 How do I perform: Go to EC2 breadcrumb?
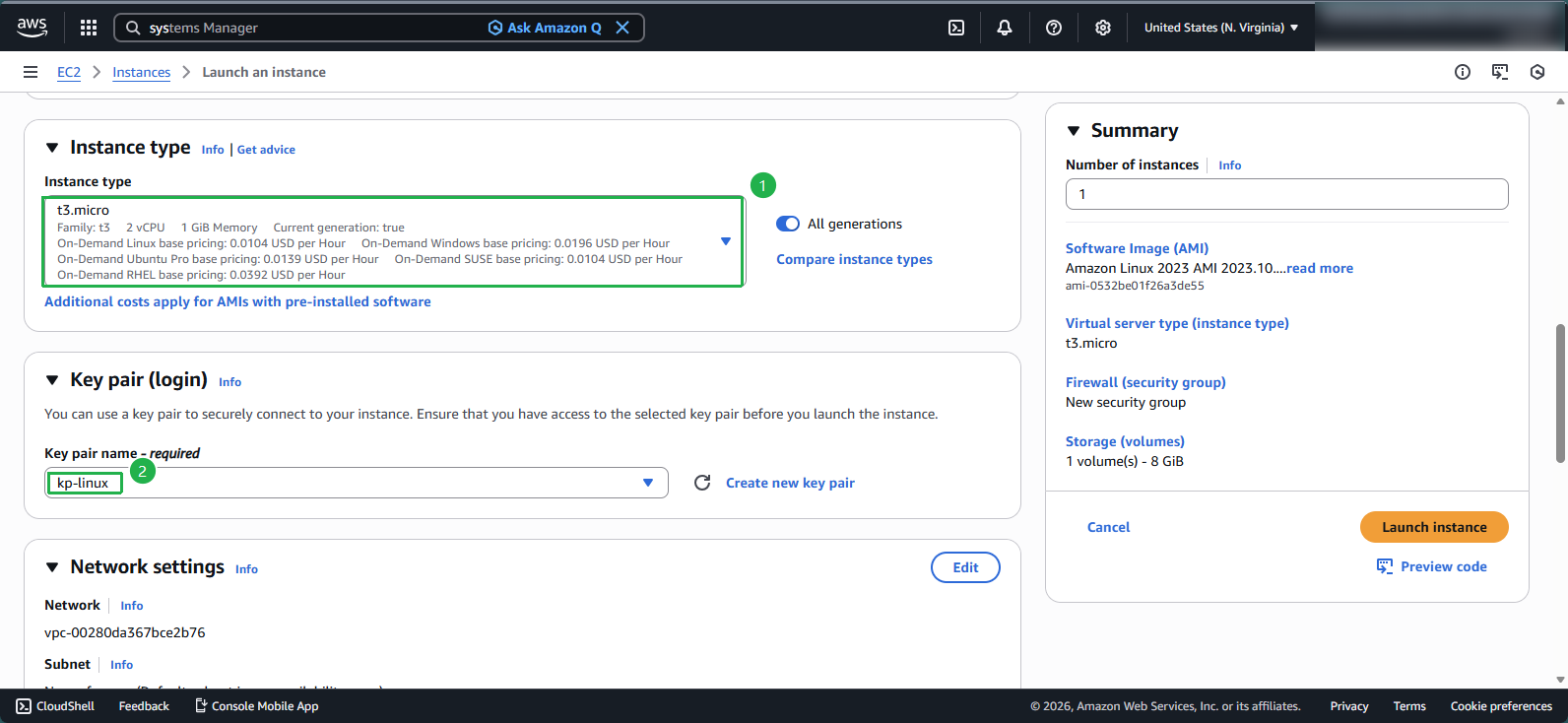(69, 72)
